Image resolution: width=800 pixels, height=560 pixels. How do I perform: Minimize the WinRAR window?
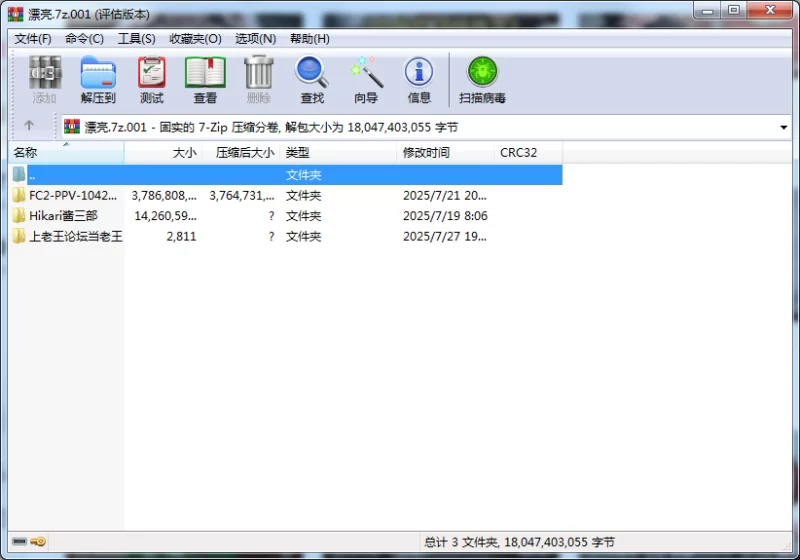(x=707, y=10)
